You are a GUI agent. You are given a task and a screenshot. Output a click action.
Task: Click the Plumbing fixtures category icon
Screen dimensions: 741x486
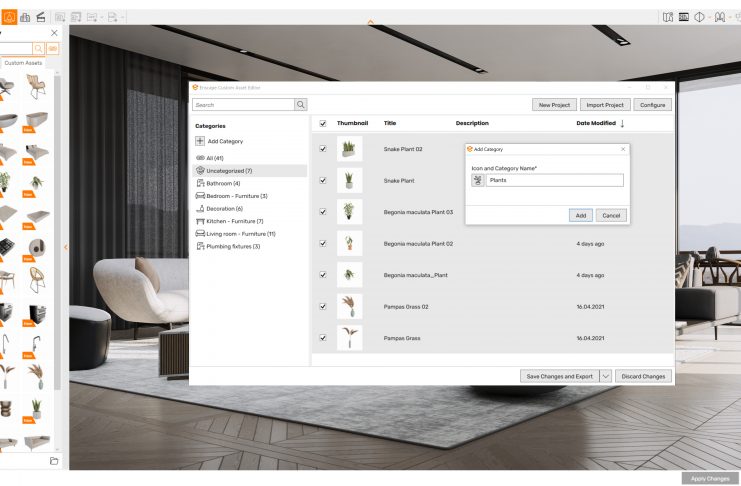point(200,246)
